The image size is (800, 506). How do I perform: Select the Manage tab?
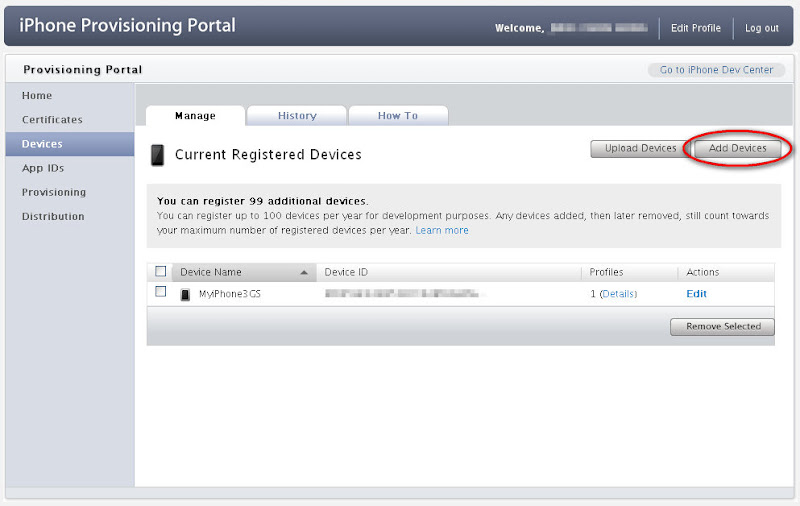(x=195, y=116)
